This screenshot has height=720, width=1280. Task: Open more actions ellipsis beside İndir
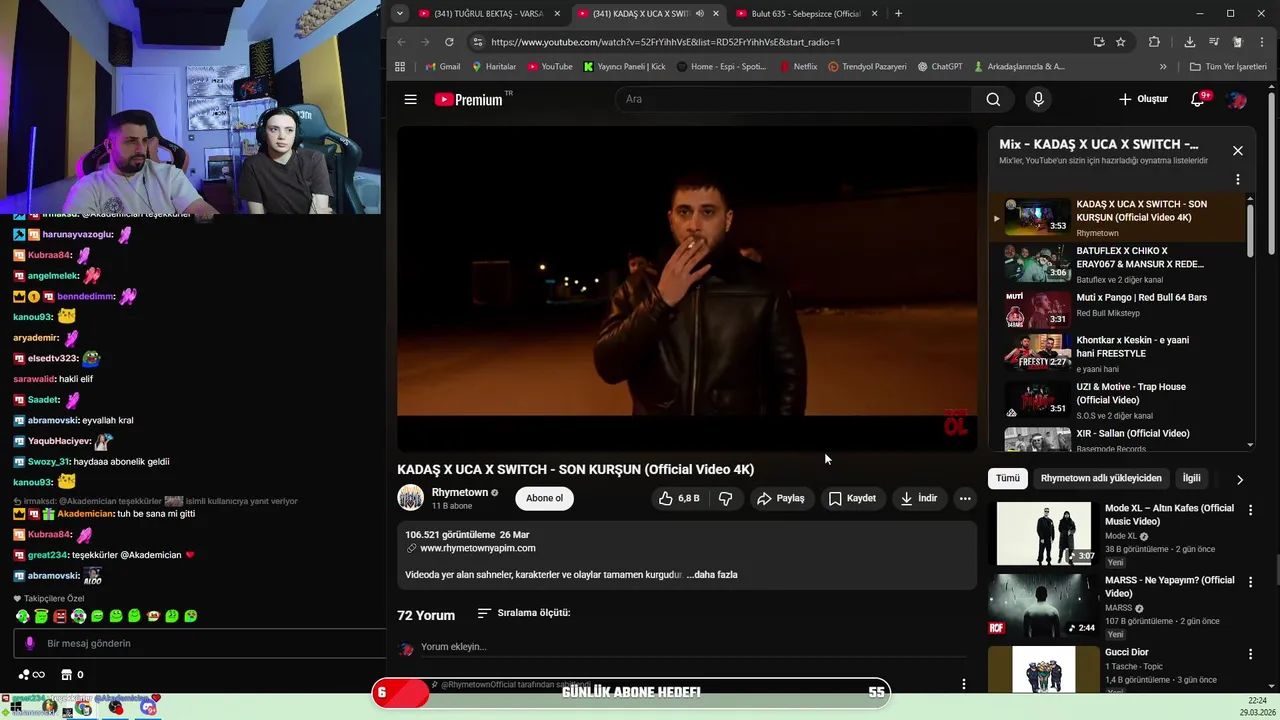pyautogui.click(x=965, y=498)
